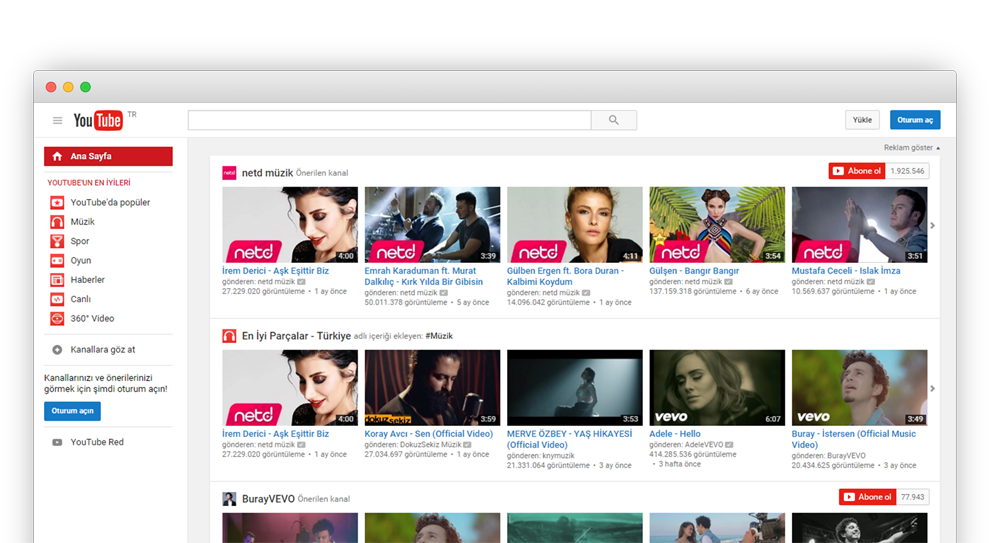The image size is (989, 543).
Task: Click inside the YouTube search field
Action: (x=389, y=120)
